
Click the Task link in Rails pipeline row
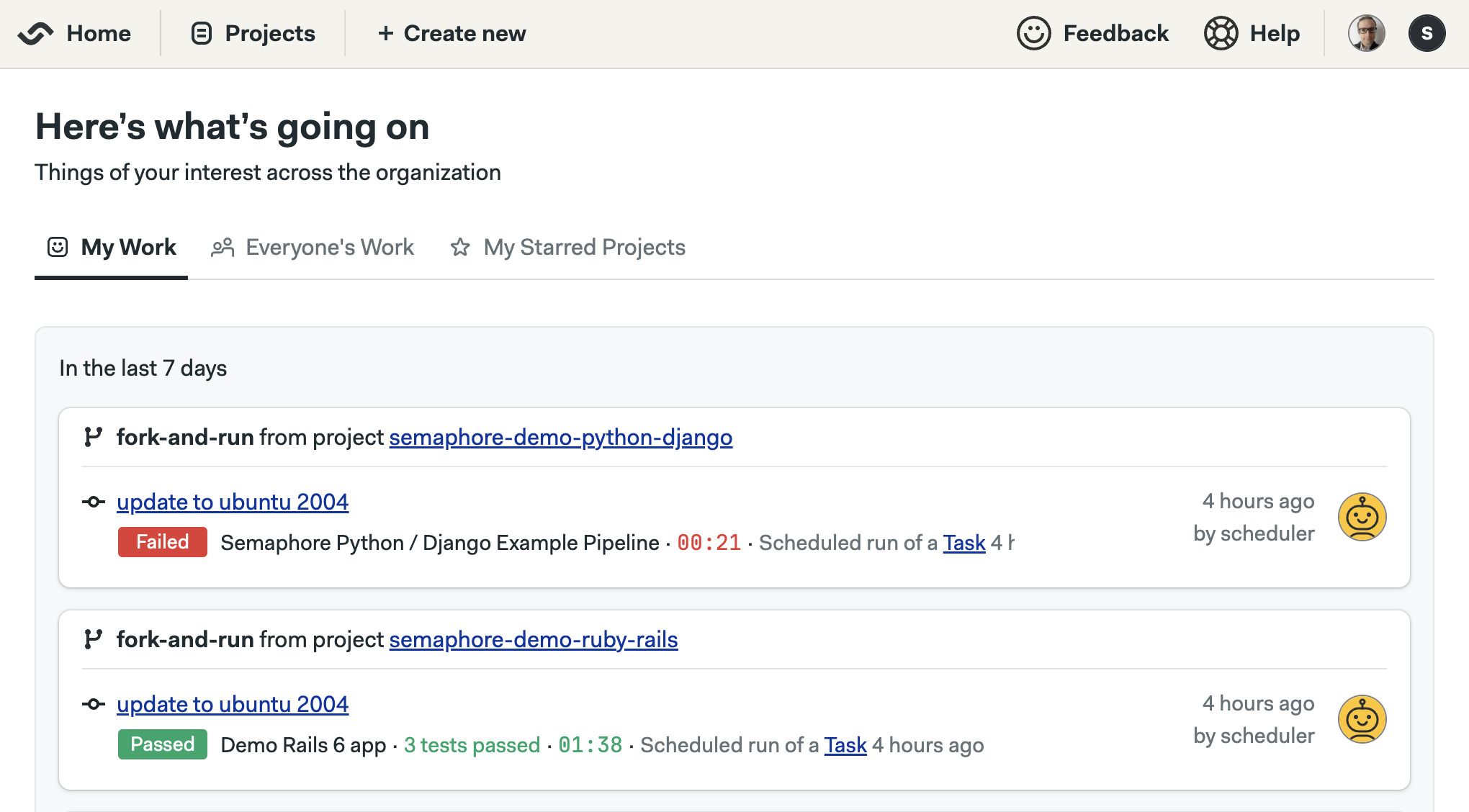[x=845, y=745]
